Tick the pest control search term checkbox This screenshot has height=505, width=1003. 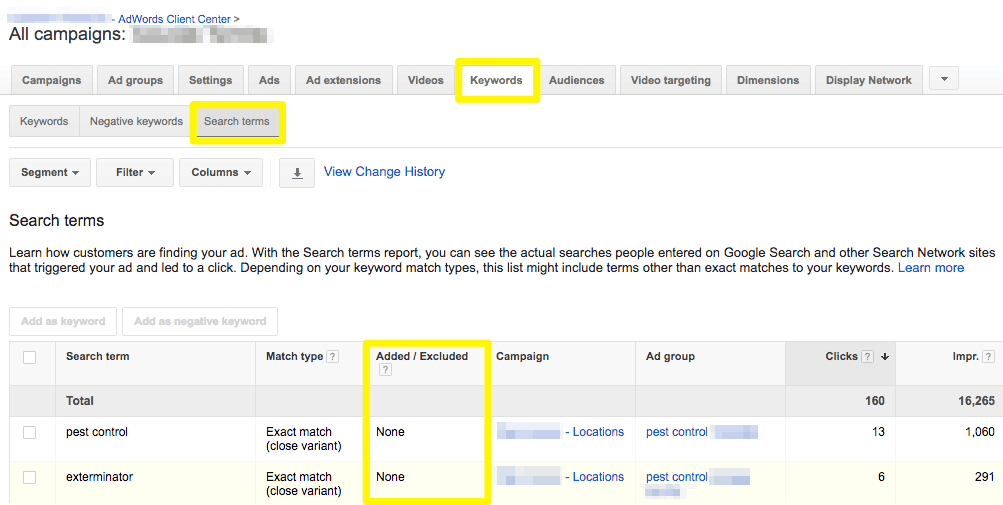pyautogui.click(x=29, y=433)
